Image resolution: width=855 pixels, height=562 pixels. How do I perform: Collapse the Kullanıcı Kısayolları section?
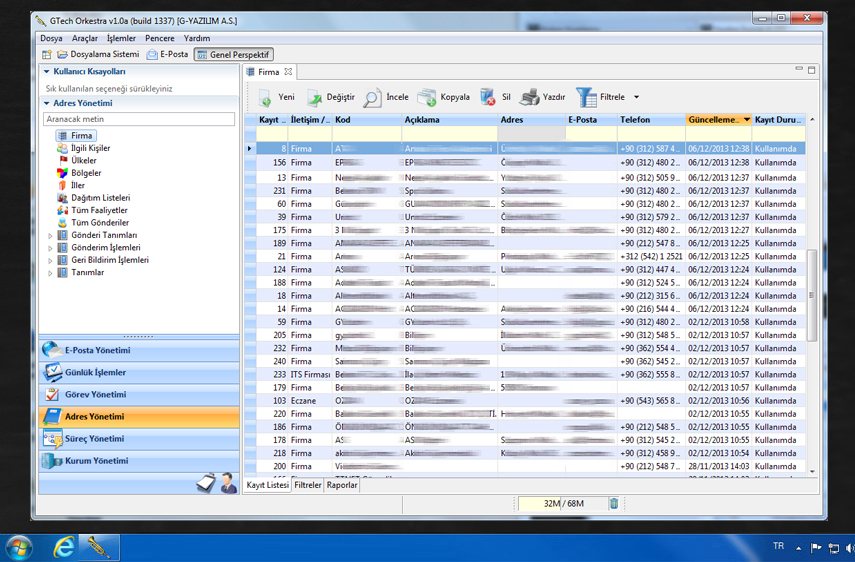pyautogui.click(x=46, y=72)
